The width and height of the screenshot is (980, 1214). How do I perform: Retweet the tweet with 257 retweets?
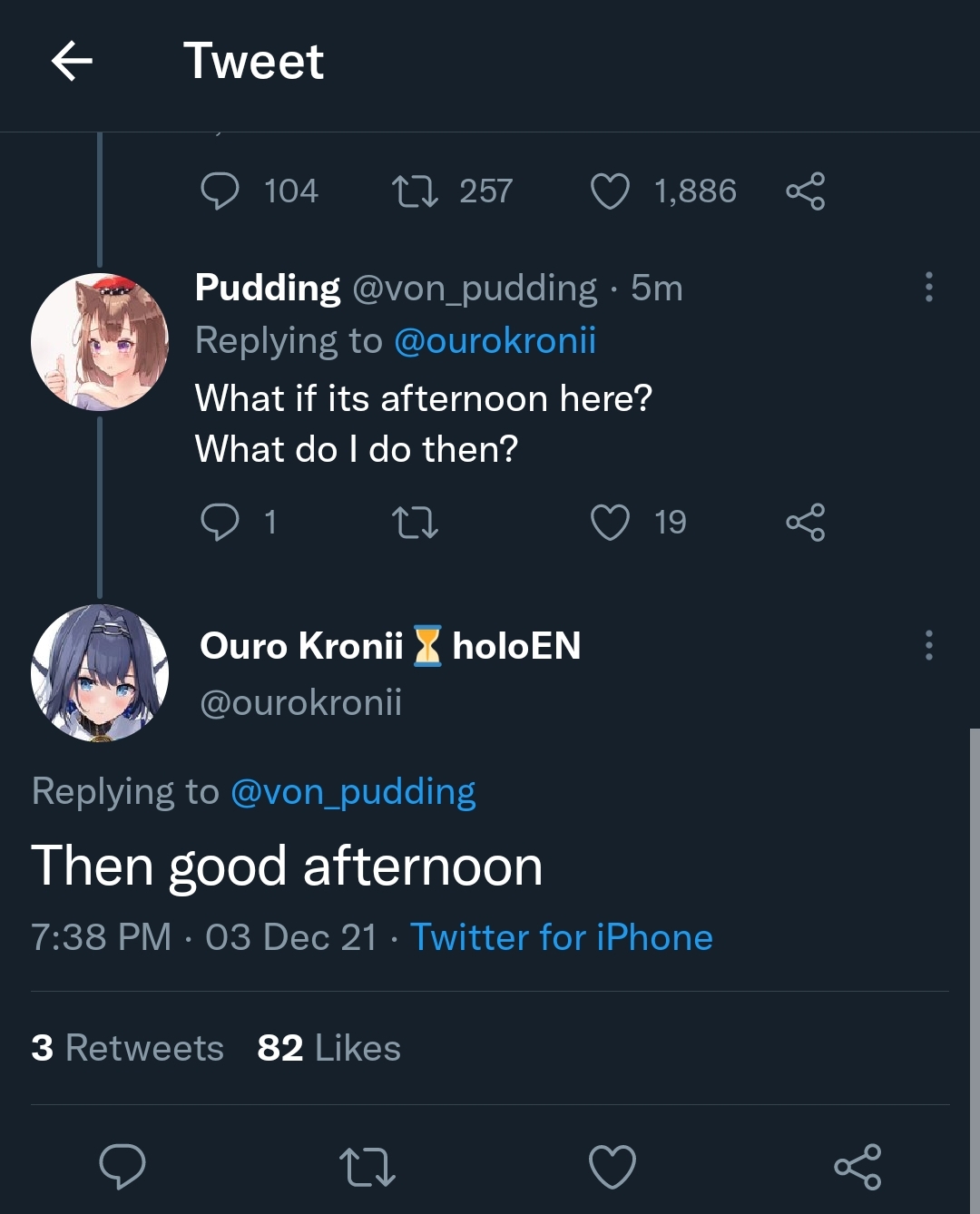tap(415, 191)
